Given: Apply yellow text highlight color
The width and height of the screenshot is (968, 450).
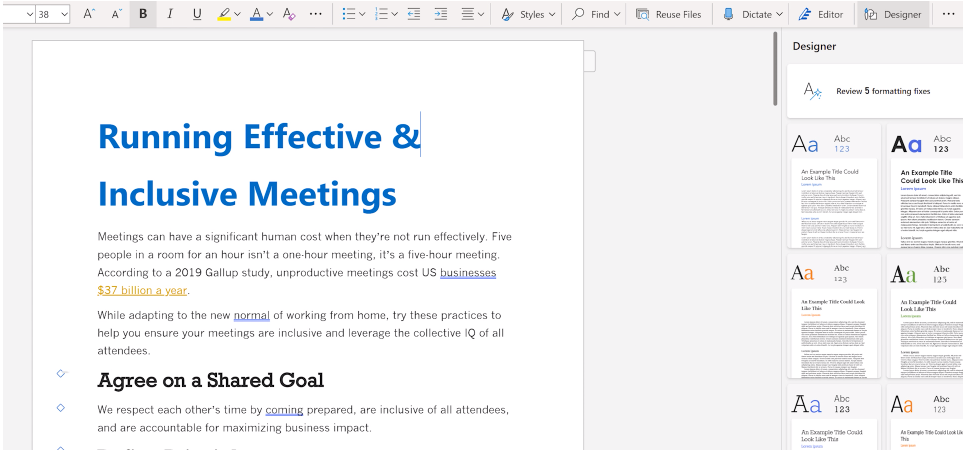Looking at the screenshot, I should point(224,14).
